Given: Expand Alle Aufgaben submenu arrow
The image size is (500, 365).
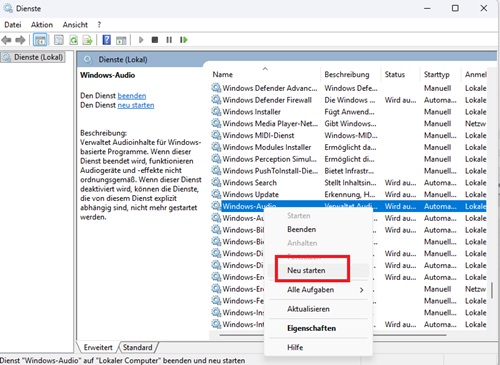Looking at the screenshot, I should [362, 290].
